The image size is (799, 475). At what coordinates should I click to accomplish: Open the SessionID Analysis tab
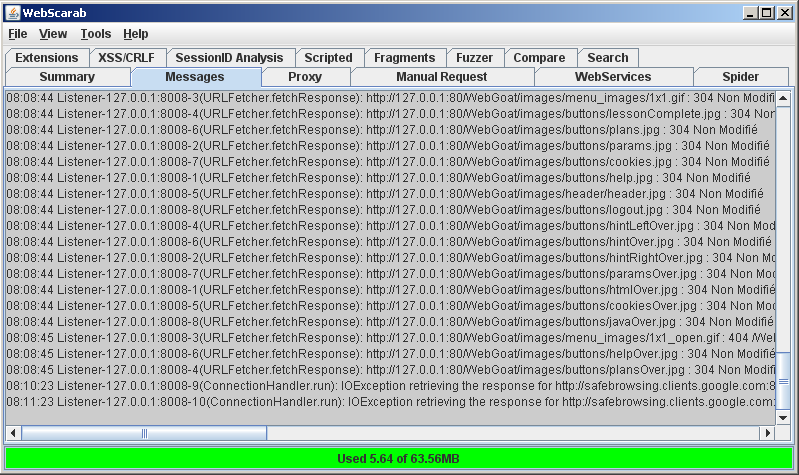click(229, 58)
